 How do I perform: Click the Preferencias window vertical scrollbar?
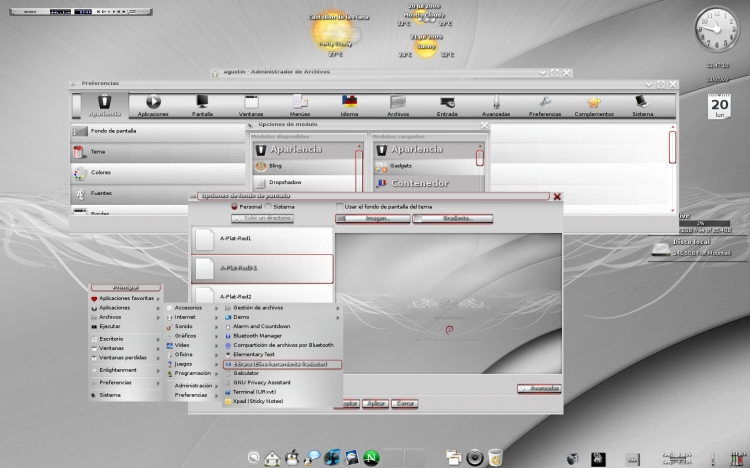[672, 147]
